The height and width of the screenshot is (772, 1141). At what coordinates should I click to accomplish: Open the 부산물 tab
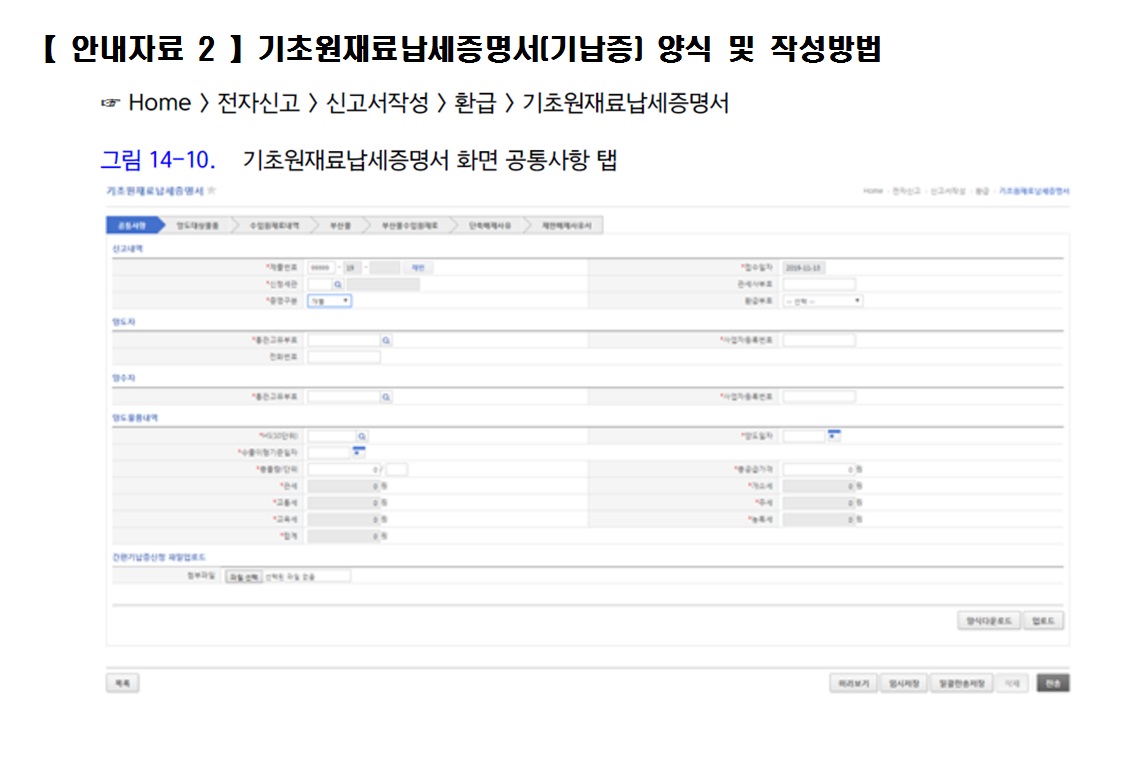pos(340,226)
